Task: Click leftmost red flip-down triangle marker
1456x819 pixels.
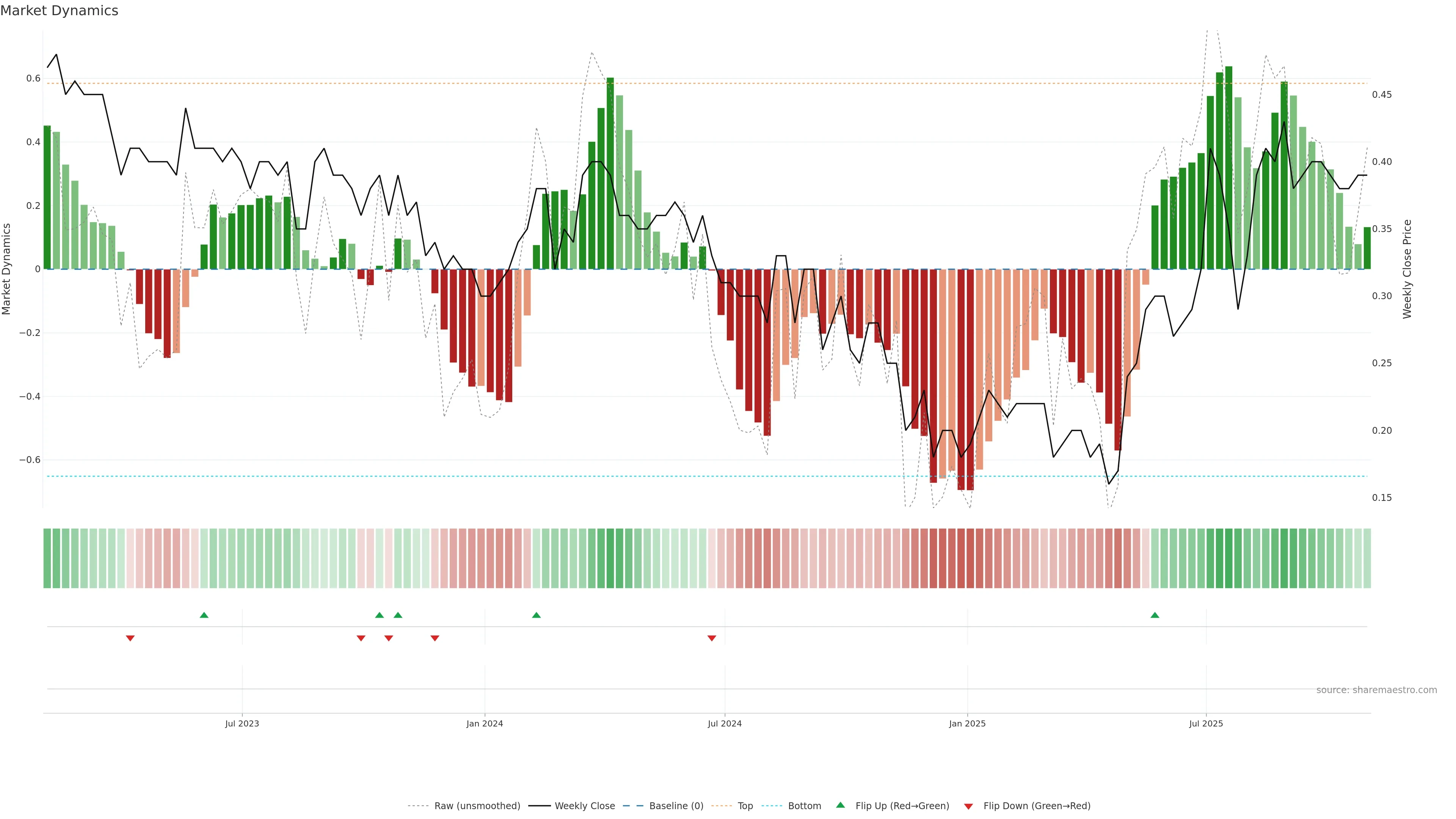Action: 130,638
